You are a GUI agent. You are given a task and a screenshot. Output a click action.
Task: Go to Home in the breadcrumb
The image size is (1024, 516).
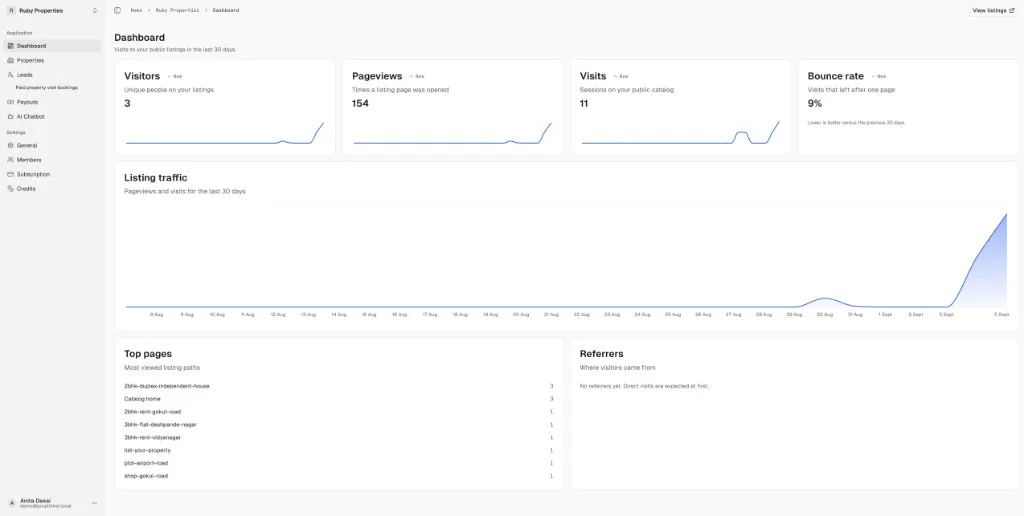pos(136,10)
